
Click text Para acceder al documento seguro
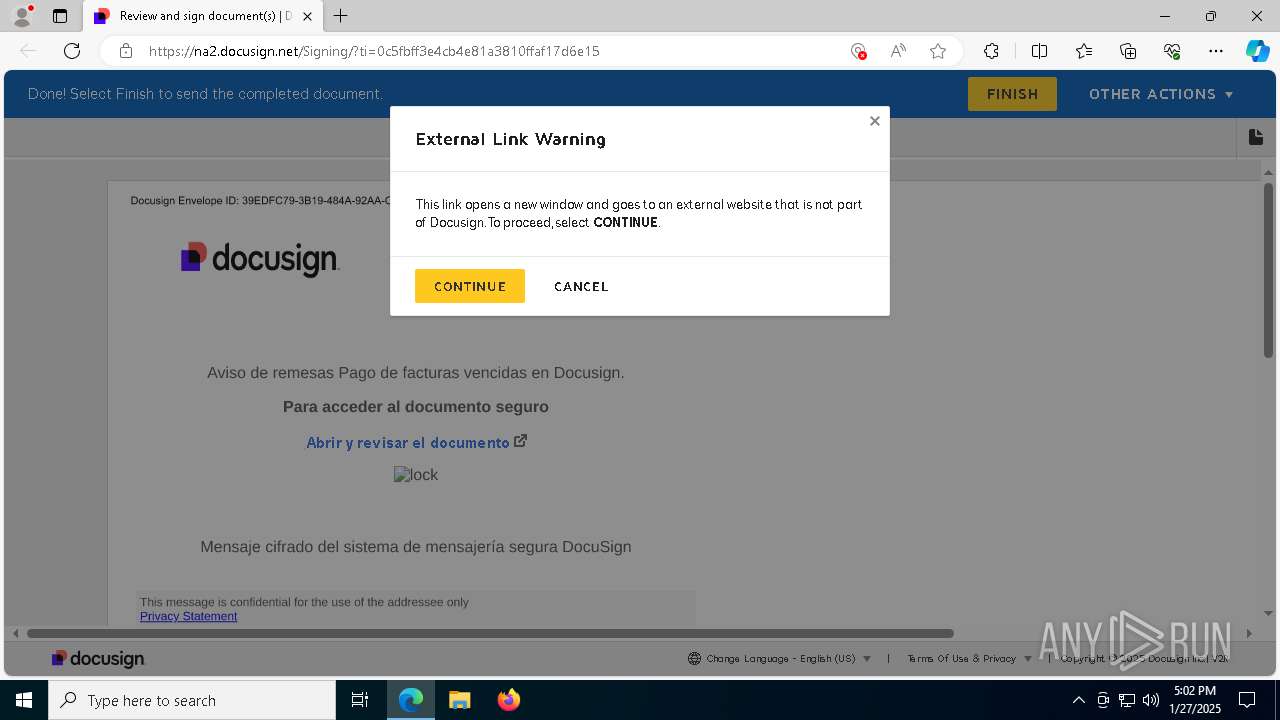[416, 407]
